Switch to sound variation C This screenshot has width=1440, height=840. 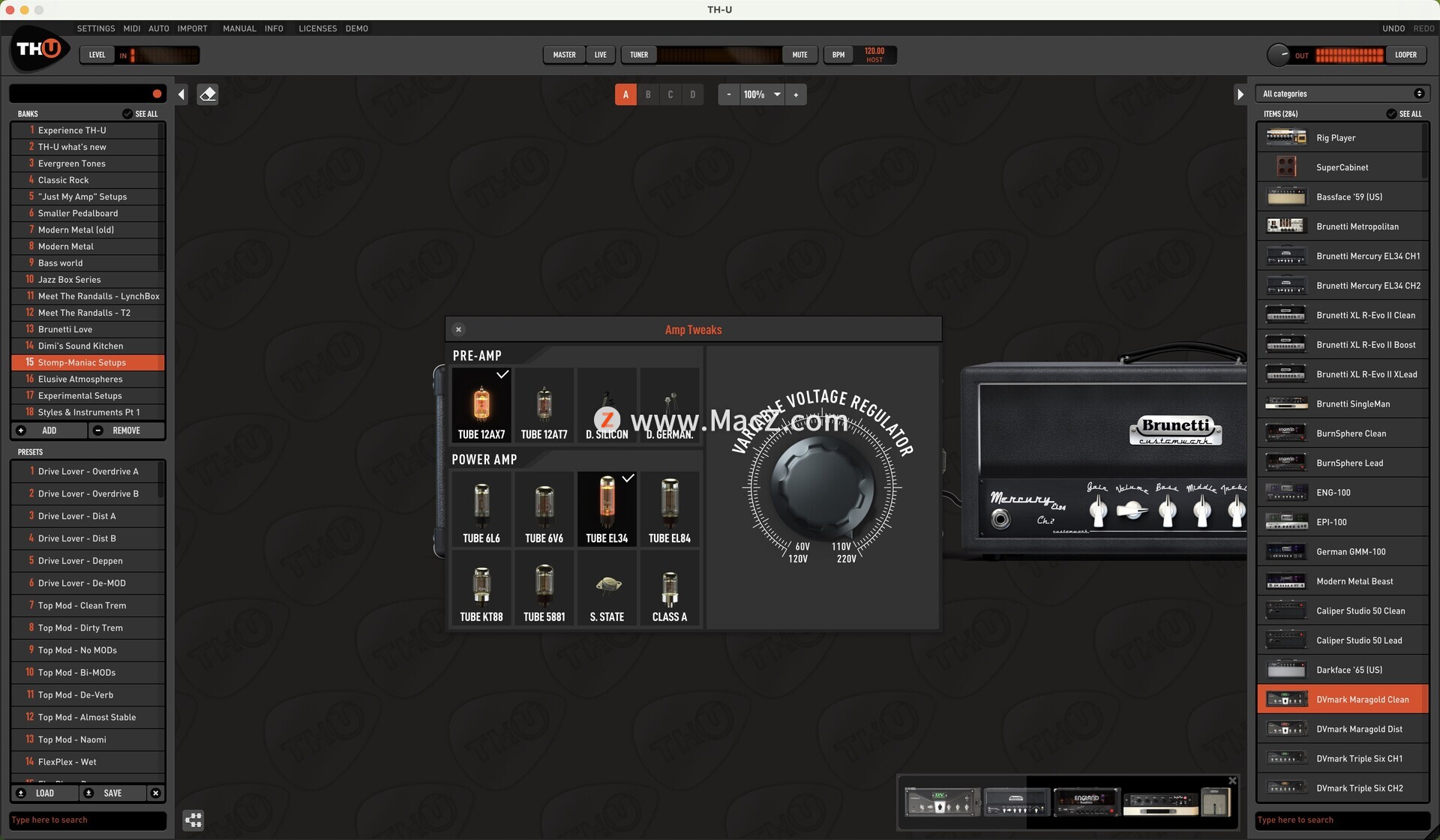tap(670, 94)
